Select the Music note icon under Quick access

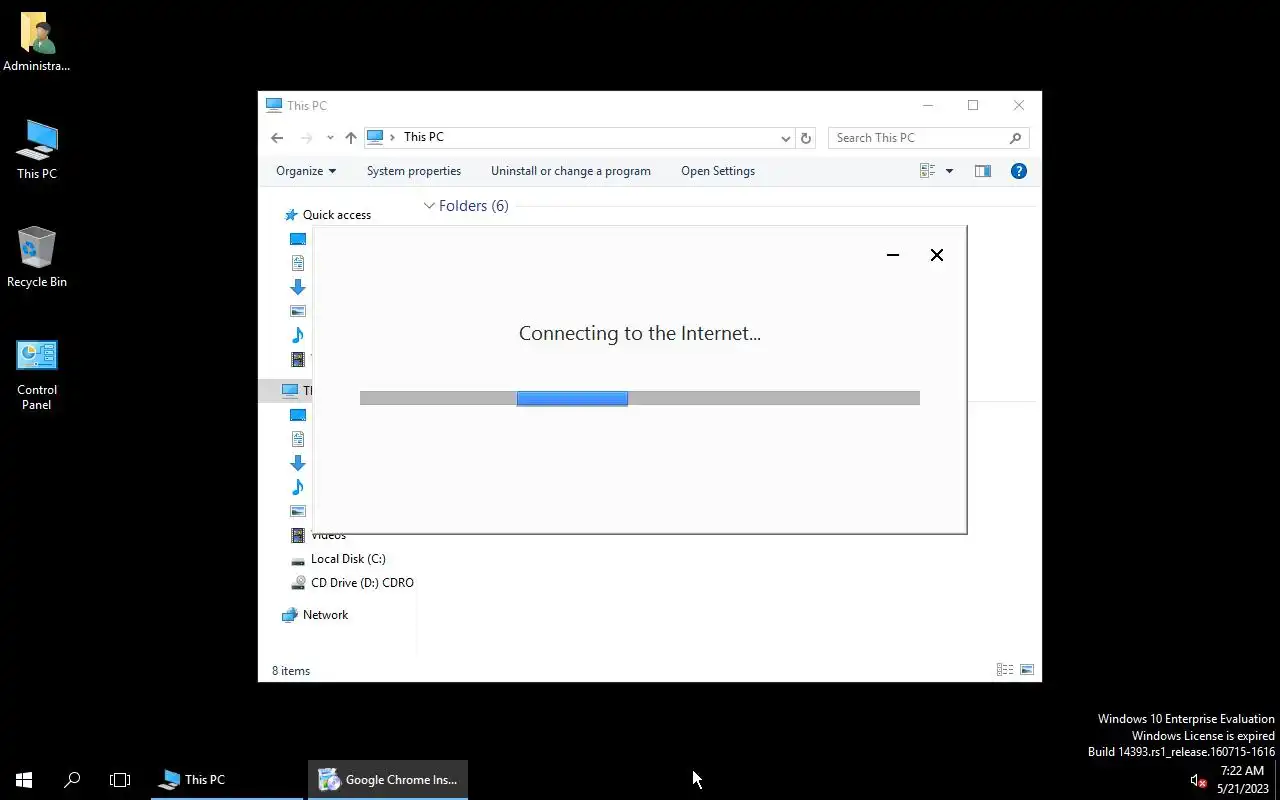coord(298,335)
